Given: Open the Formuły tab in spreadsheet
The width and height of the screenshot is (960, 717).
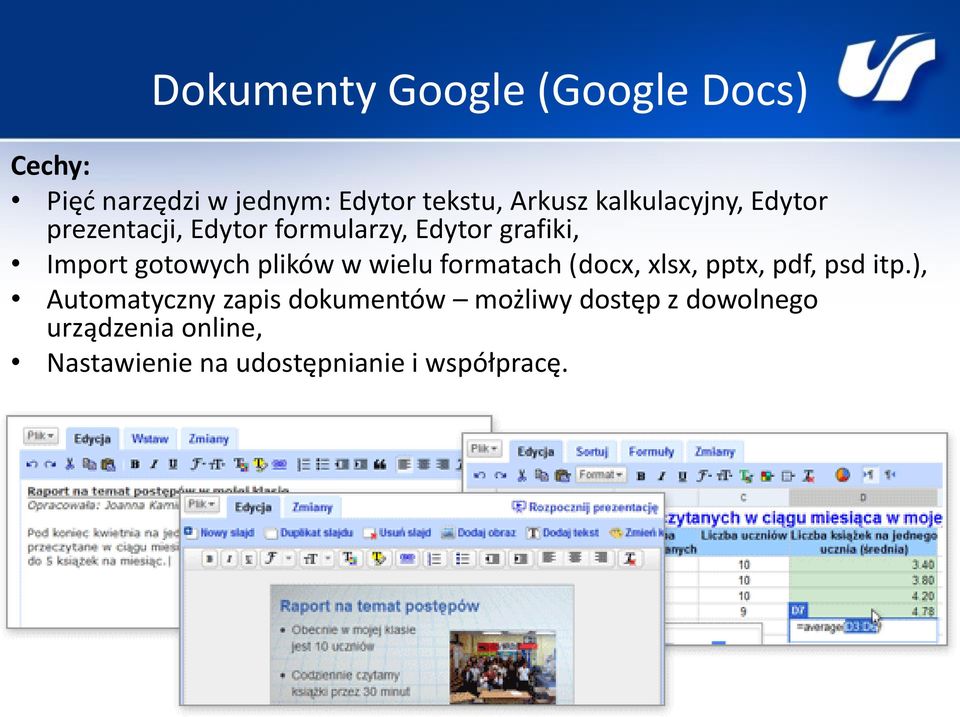Looking at the screenshot, I should [x=651, y=451].
